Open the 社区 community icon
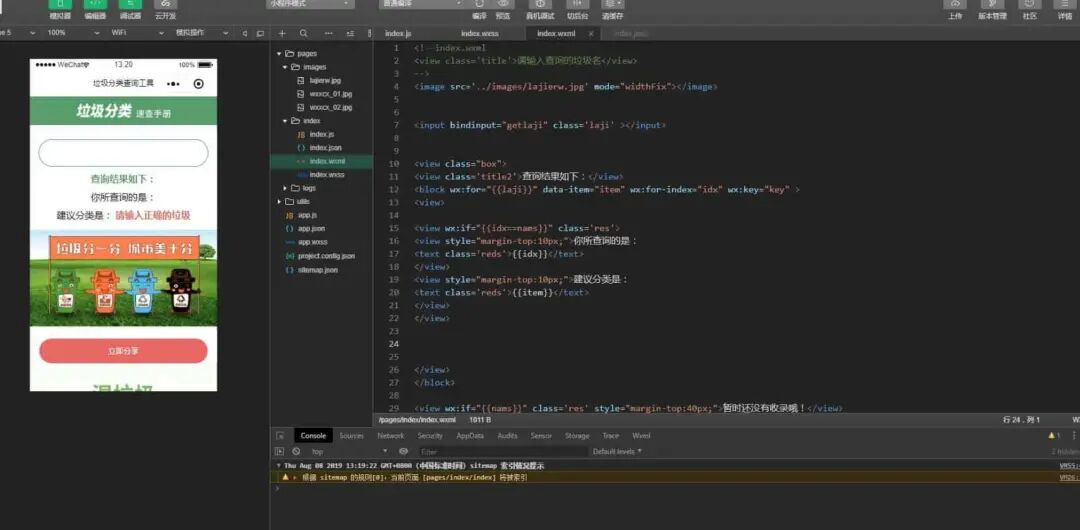 pyautogui.click(x=1030, y=4)
